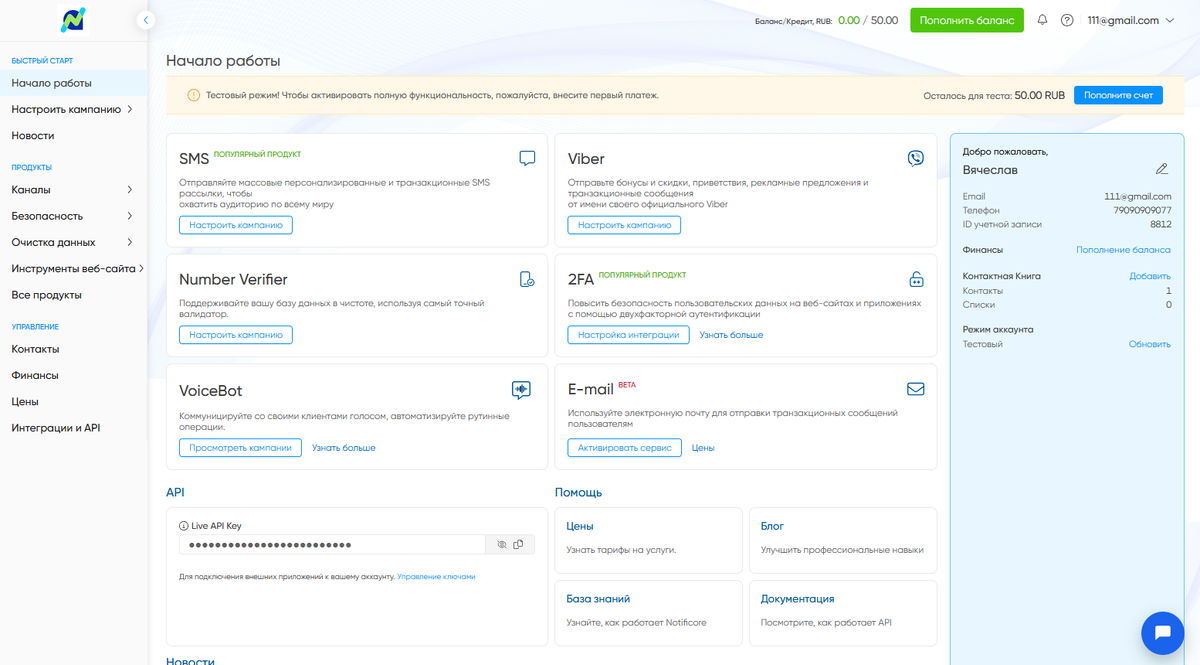The width and height of the screenshot is (1200, 665).
Task: Edit profile with the pencil icon
Action: click(x=1161, y=169)
